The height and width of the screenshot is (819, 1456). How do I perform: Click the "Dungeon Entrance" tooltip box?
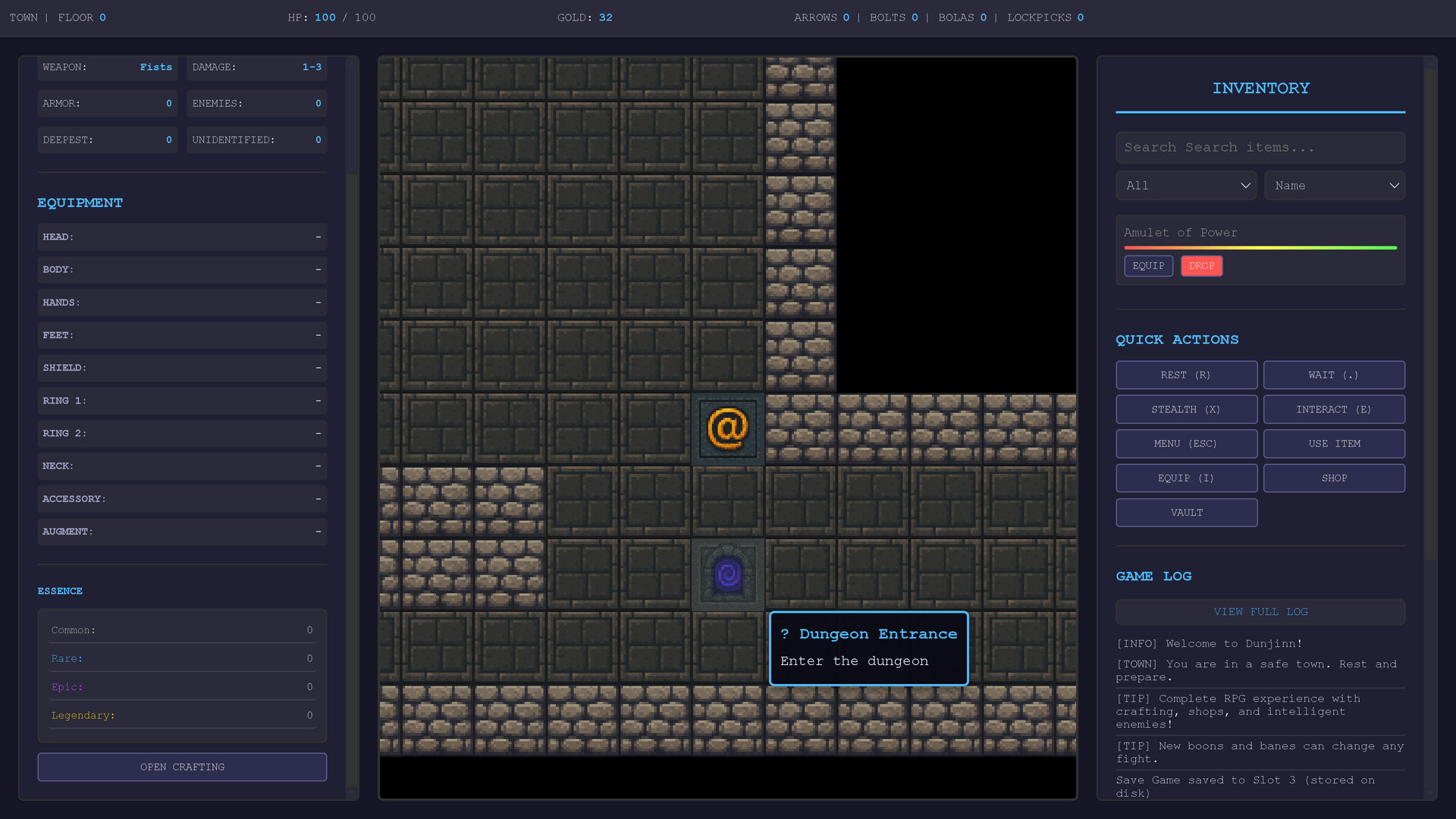(x=868, y=648)
